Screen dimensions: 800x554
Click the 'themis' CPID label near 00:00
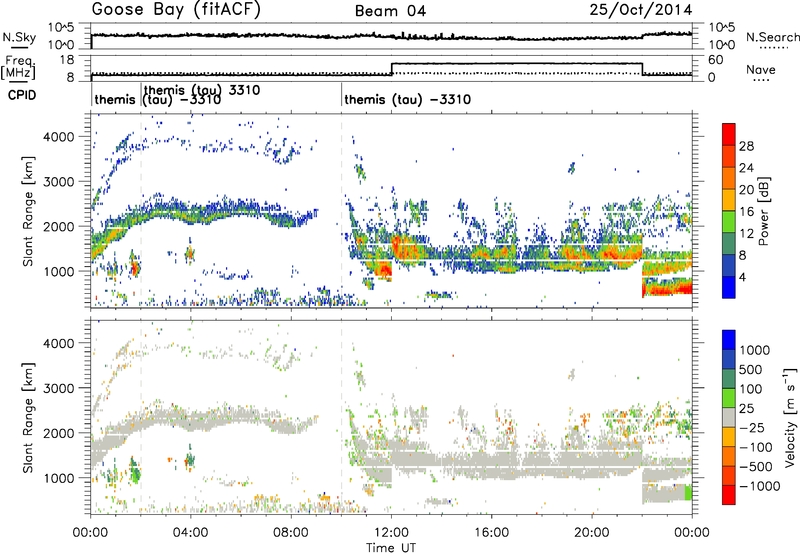coord(115,99)
